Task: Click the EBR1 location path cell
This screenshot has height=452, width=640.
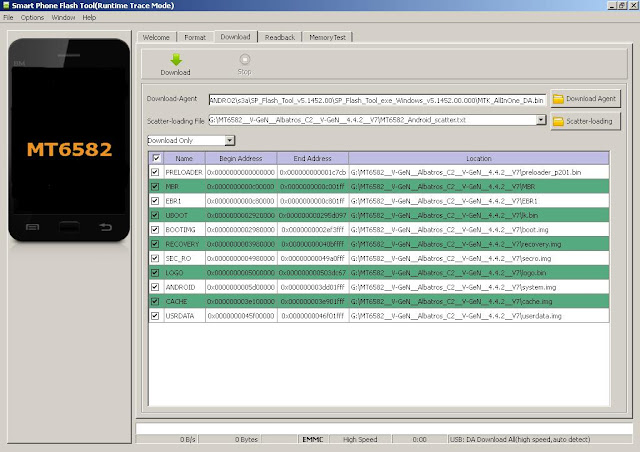Action: (x=479, y=201)
